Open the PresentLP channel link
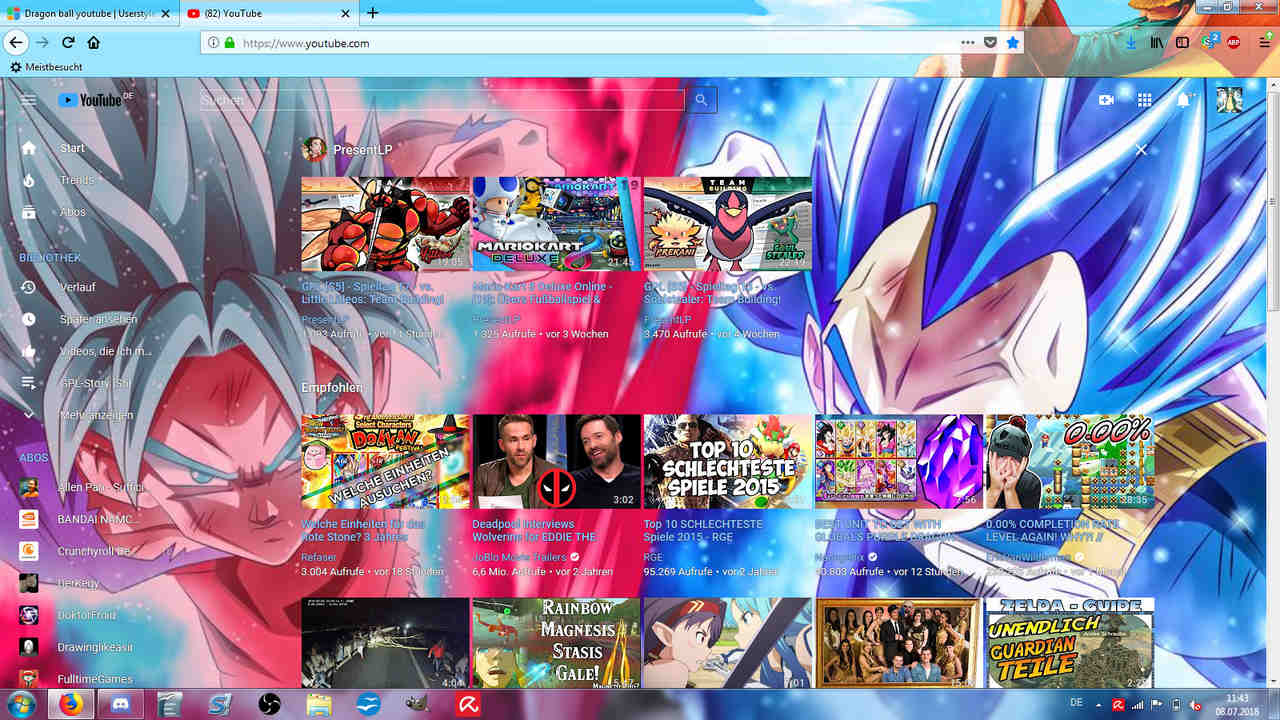1280x720 pixels. [x=363, y=149]
